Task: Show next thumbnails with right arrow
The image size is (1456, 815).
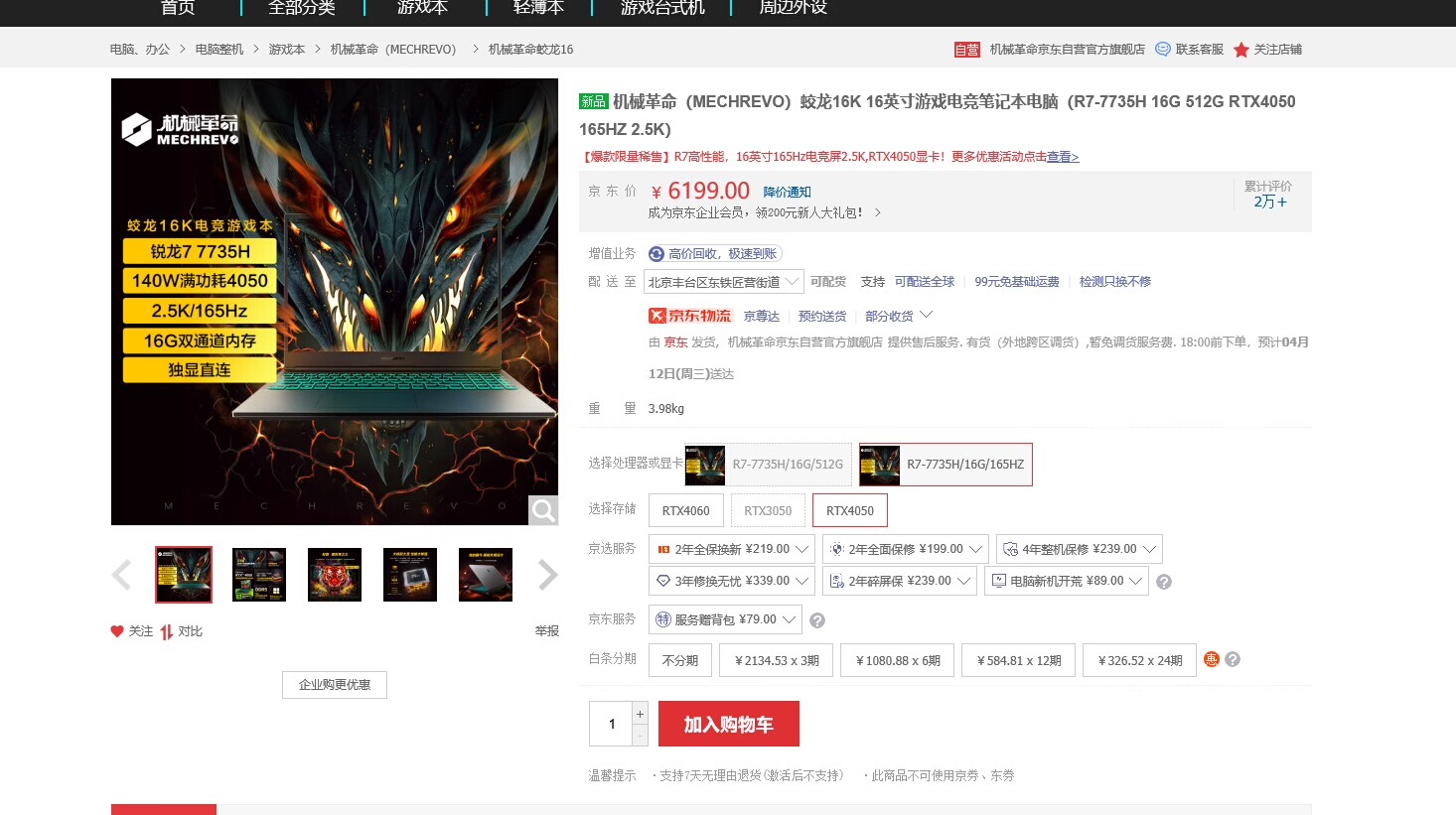Action: coord(547,575)
